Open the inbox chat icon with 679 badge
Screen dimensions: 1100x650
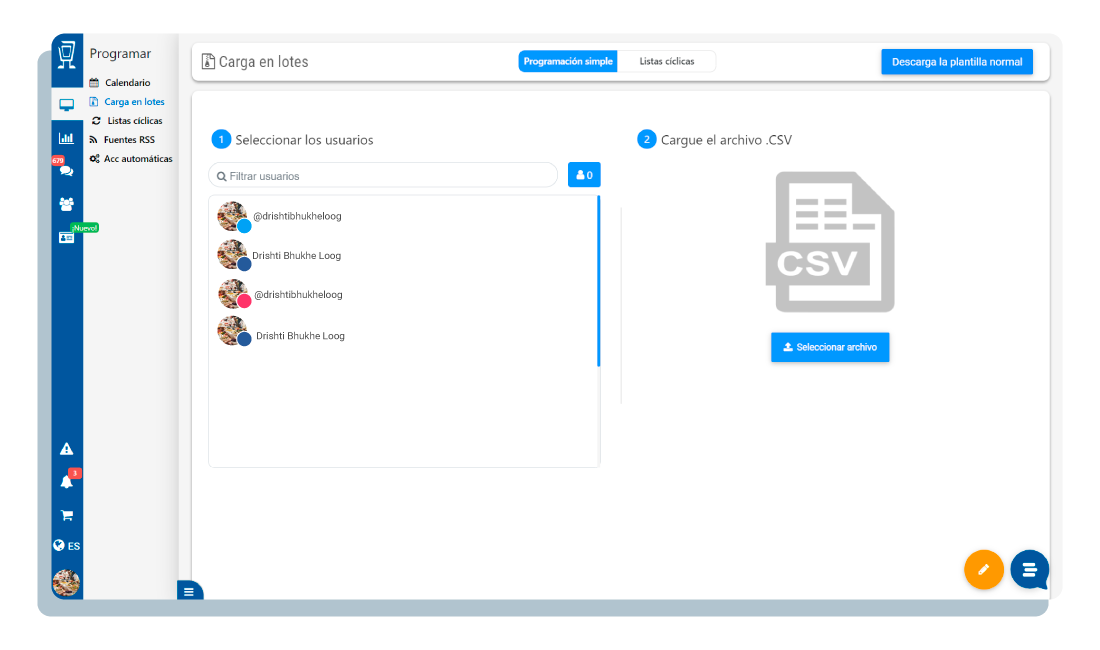[x=67, y=170]
